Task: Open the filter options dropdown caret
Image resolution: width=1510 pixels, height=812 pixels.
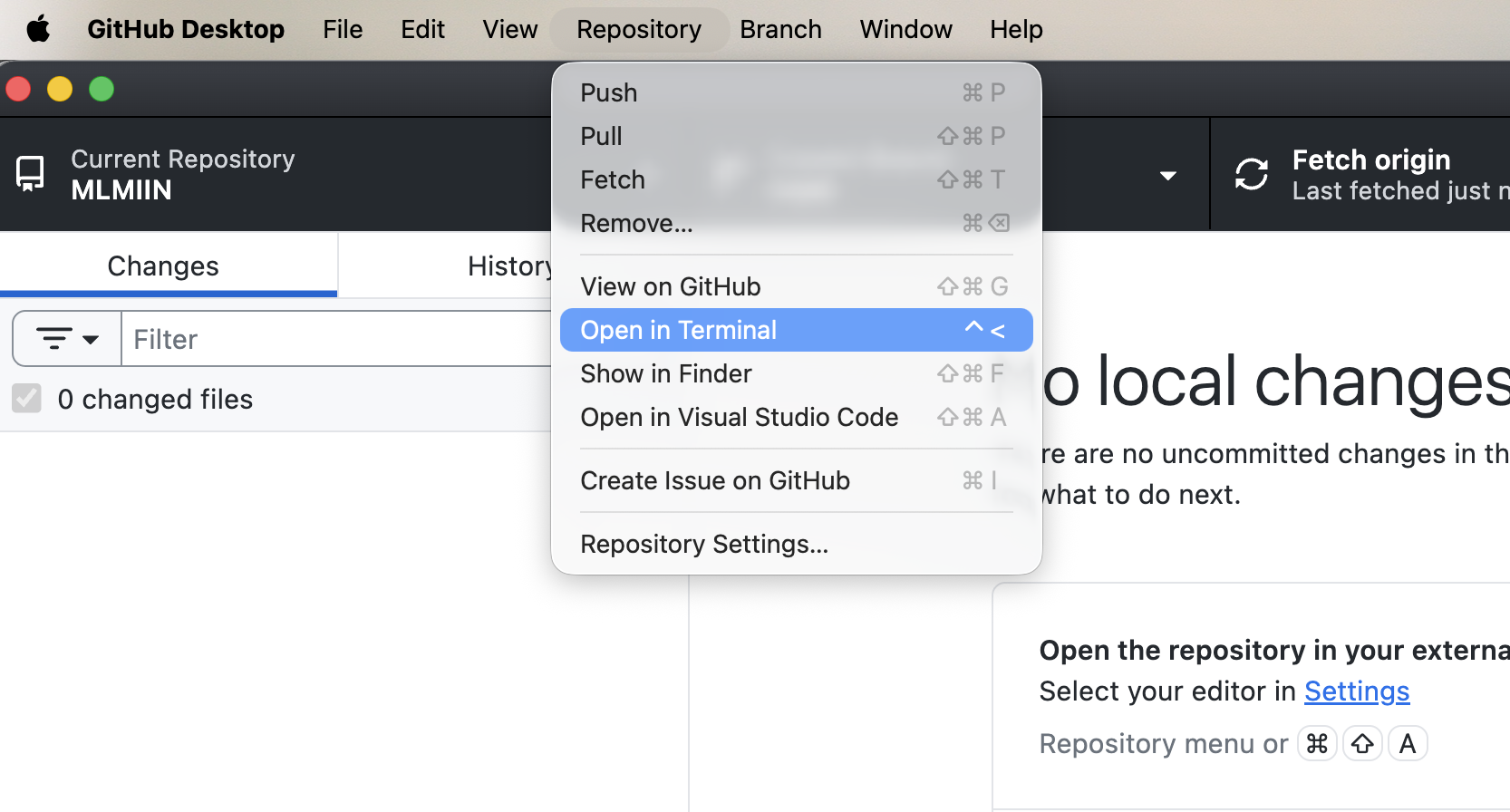Action: [91, 340]
